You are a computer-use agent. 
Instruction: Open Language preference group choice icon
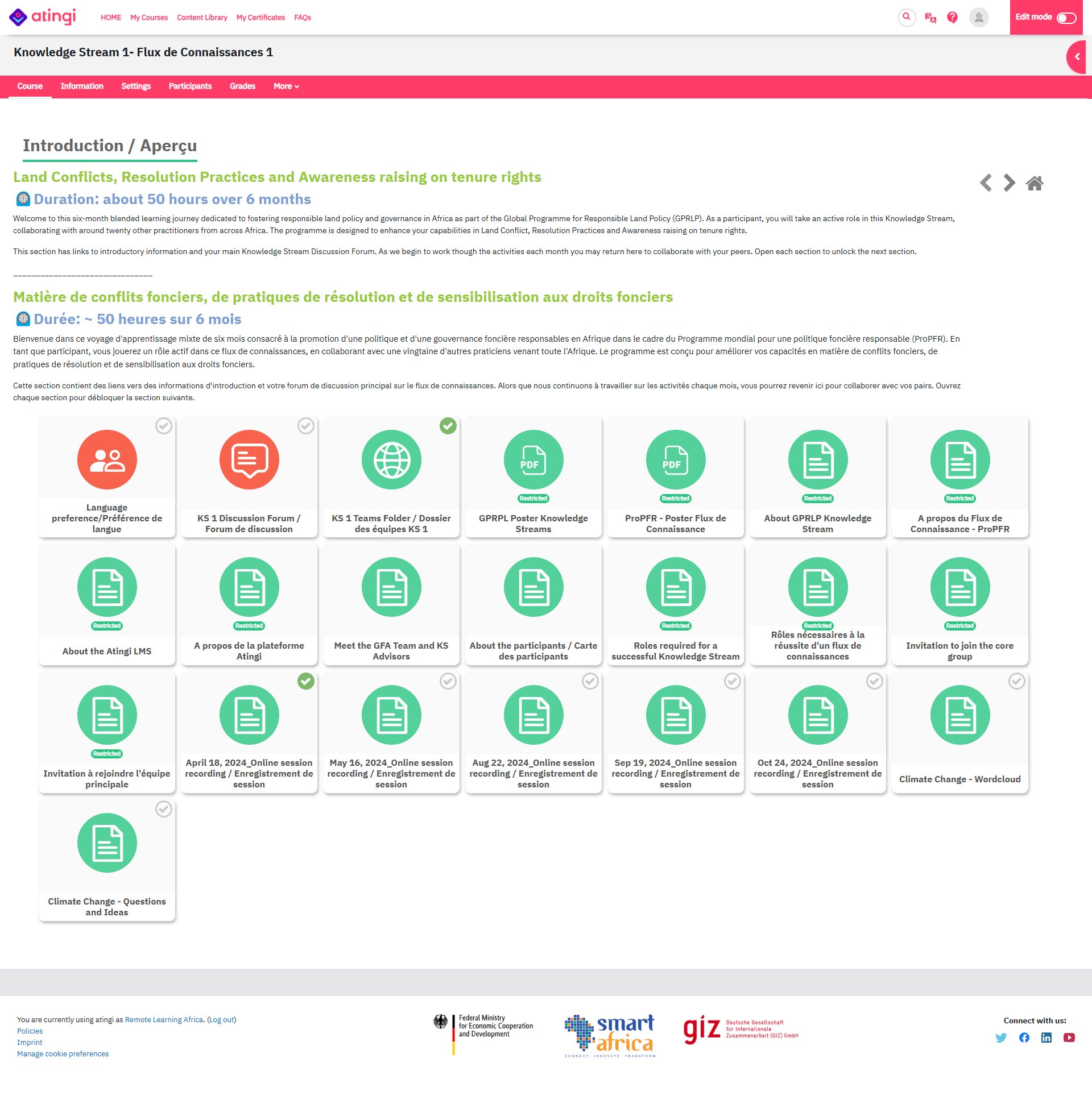click(107, 459)
